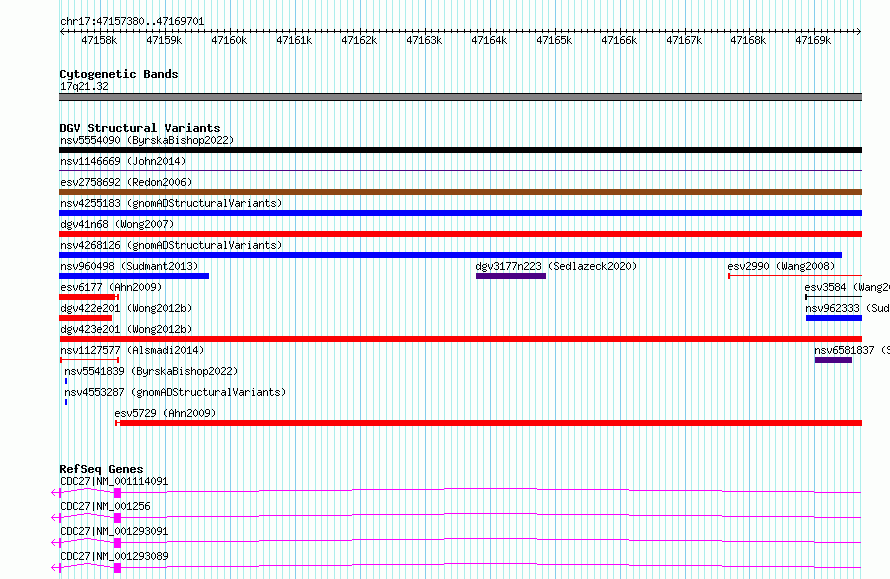Screen dimensions: 890x579
Task: Click the nsv1127577 (Alsmadi2014) label
Action: click(x=132, y=350)
